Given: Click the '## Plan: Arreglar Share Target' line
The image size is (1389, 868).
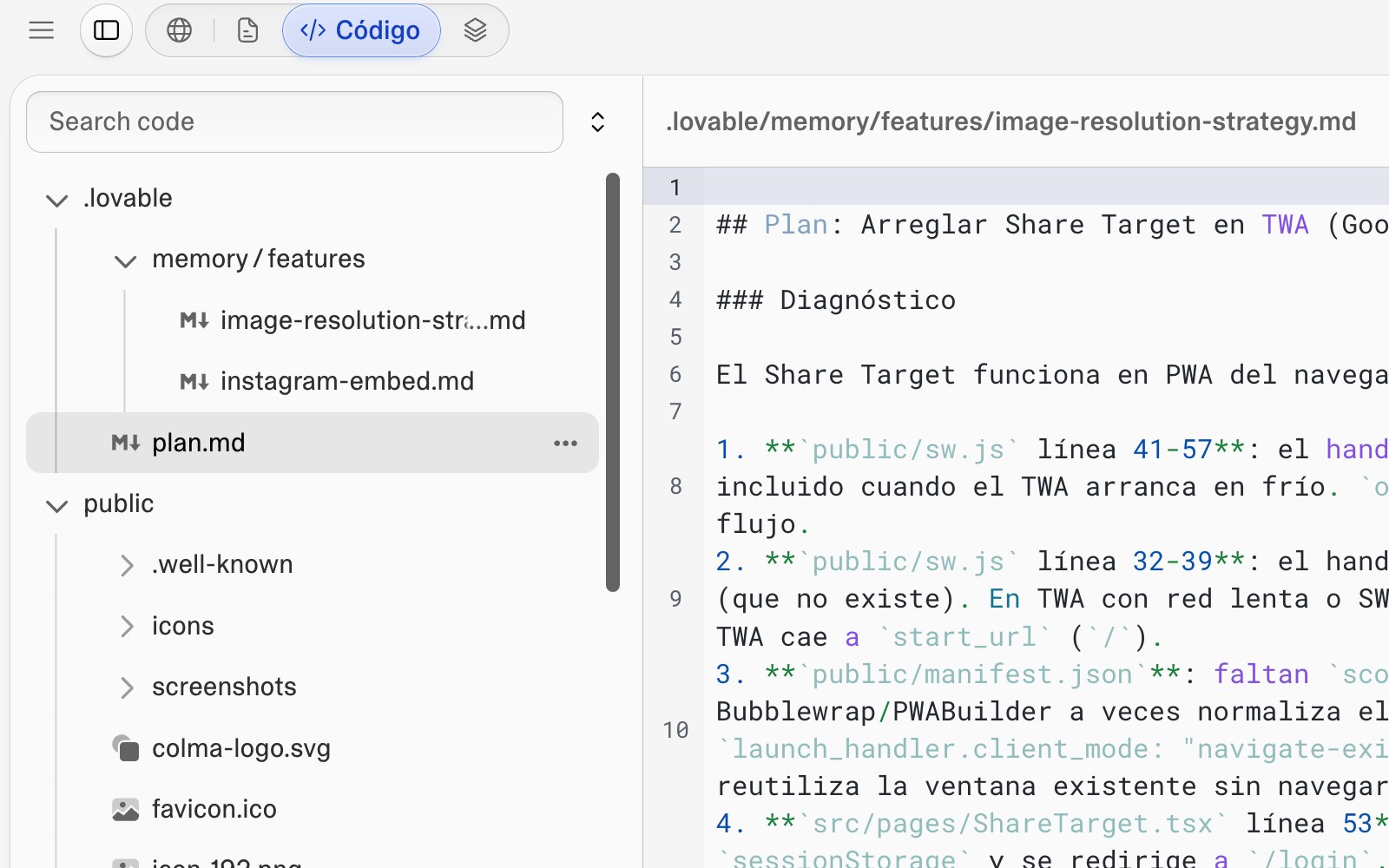Looking at the screenshot, I should (1052, 225).
